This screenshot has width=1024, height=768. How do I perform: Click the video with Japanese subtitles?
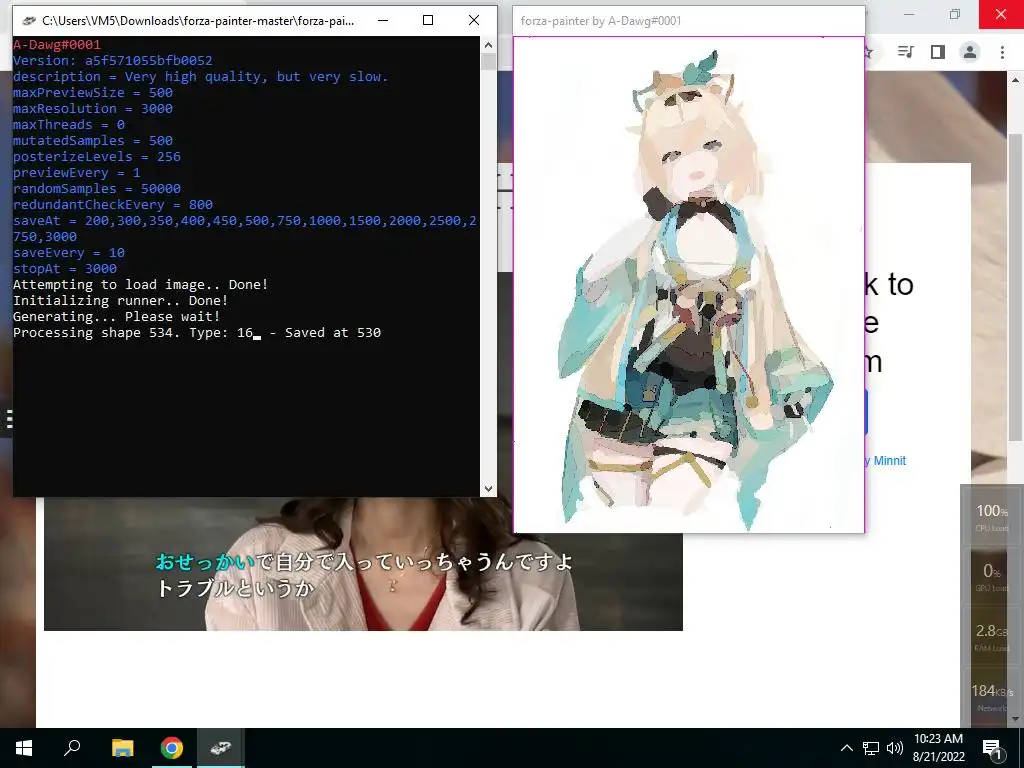(363, 564)
